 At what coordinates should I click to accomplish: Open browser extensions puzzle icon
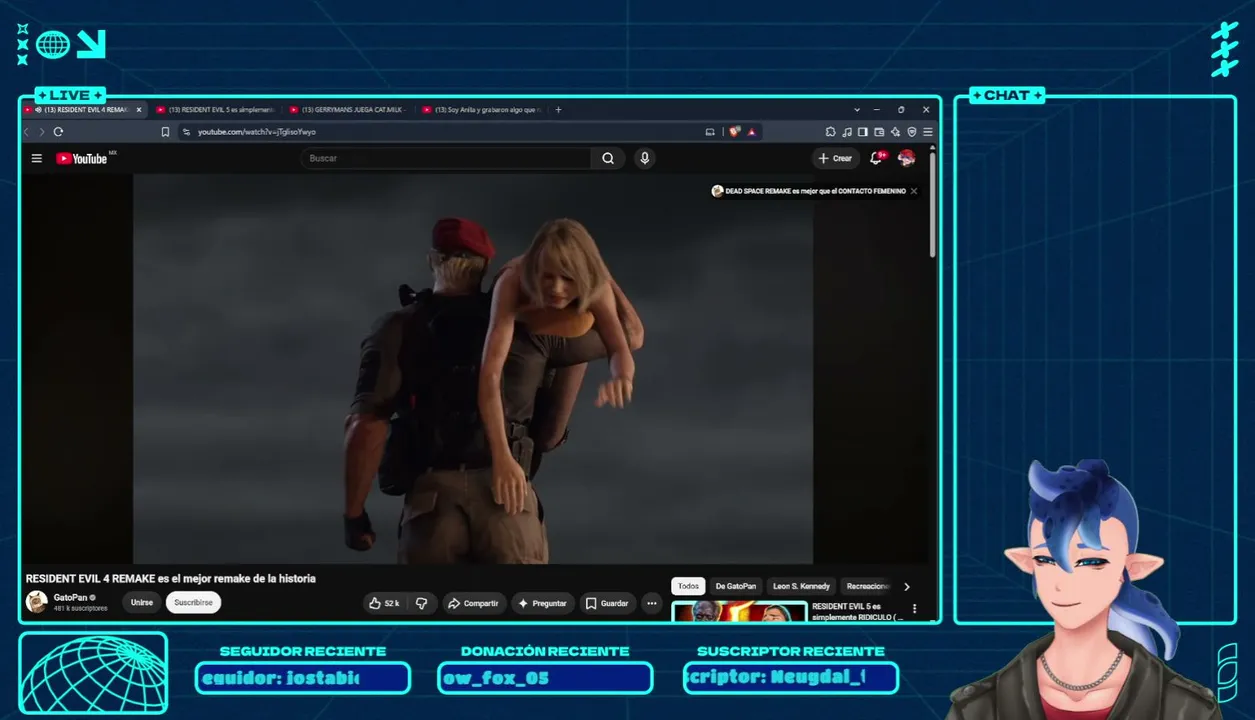830,132
